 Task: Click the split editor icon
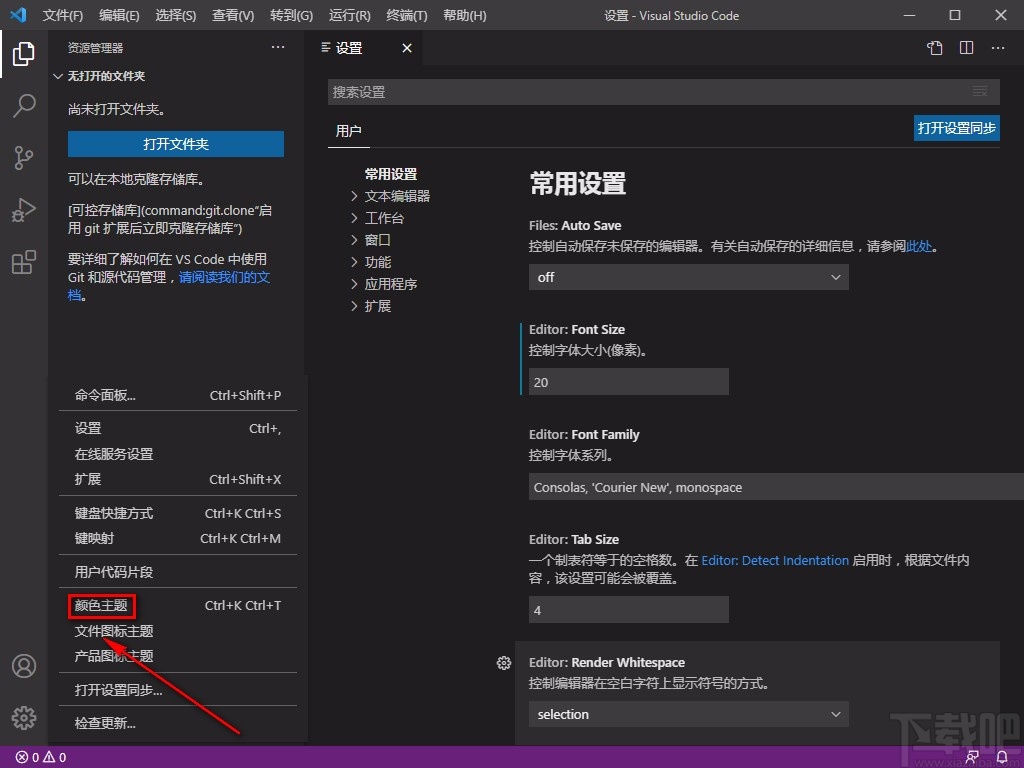tap(967, 48)
